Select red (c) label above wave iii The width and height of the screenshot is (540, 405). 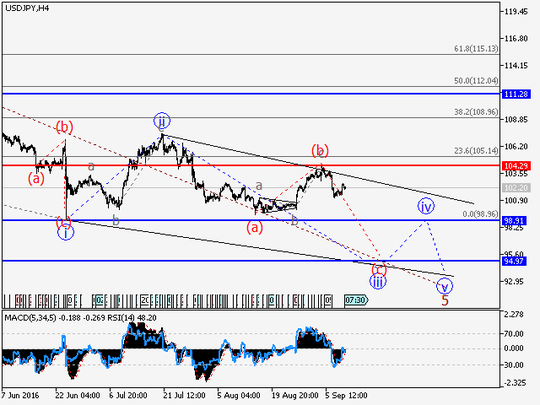click(x=379, y=269)
